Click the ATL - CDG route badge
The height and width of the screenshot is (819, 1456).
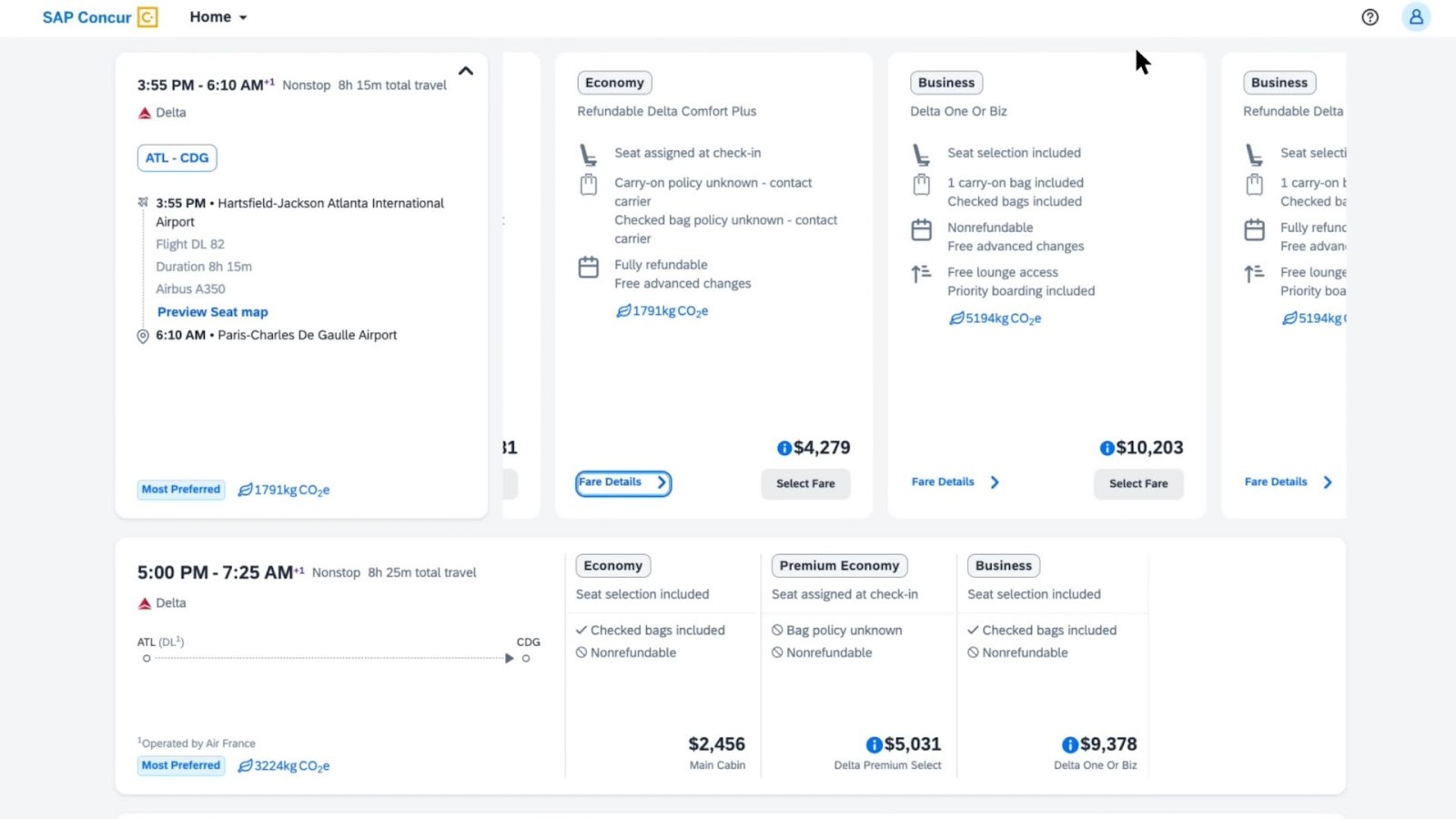click(x=177, y=157)
